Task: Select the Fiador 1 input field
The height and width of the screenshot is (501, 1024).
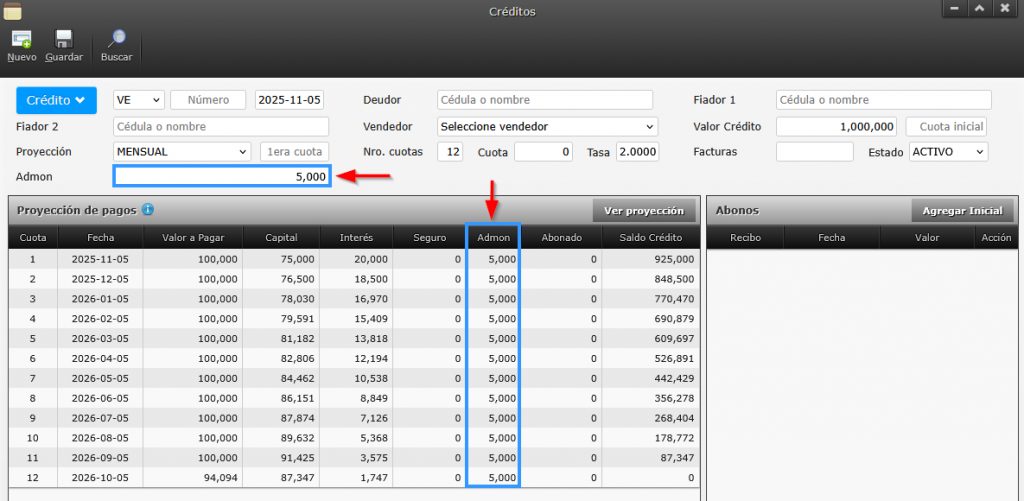Action: [883, 100]
